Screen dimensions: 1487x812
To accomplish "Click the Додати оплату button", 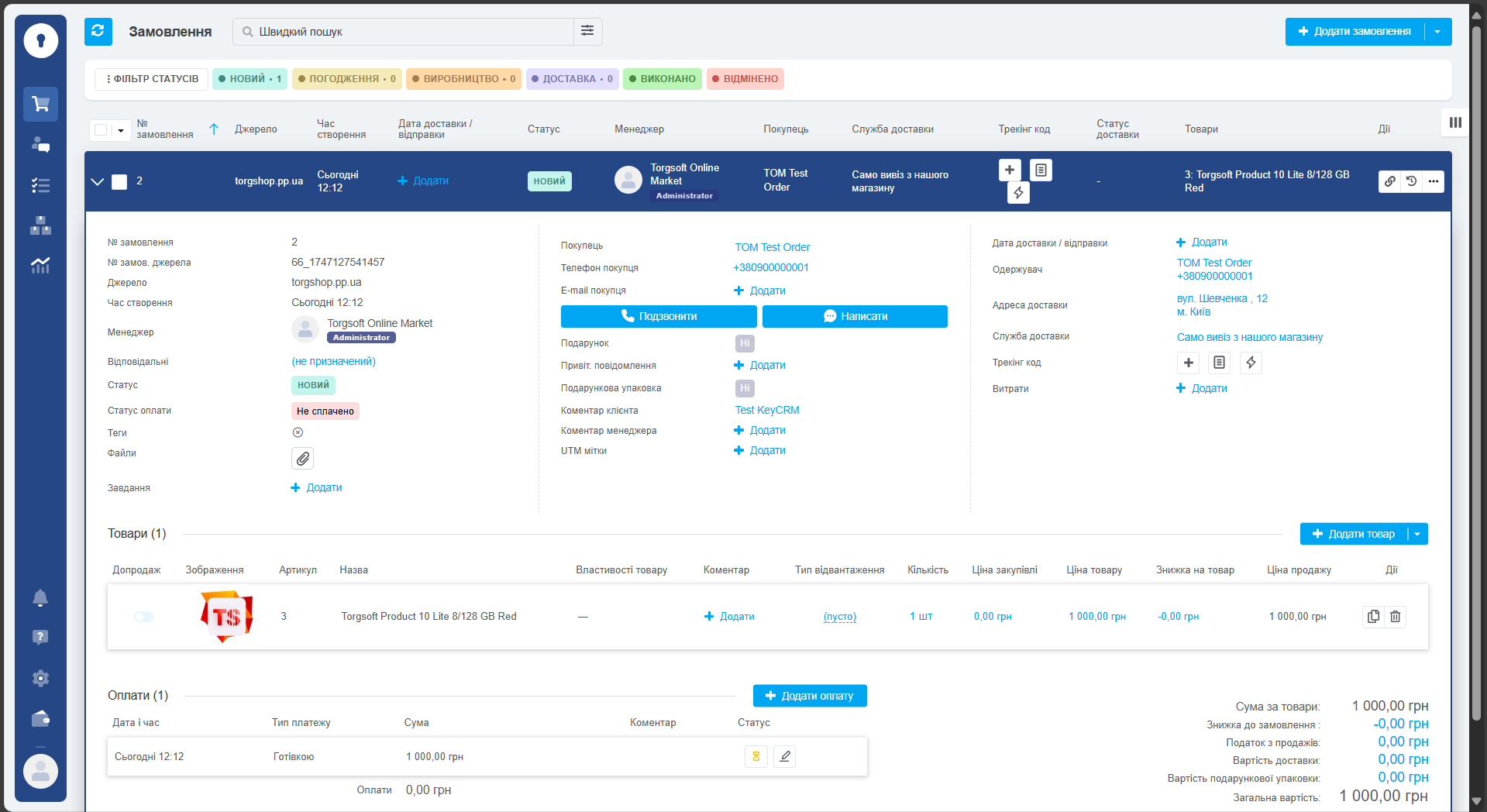I will point(810,696).
